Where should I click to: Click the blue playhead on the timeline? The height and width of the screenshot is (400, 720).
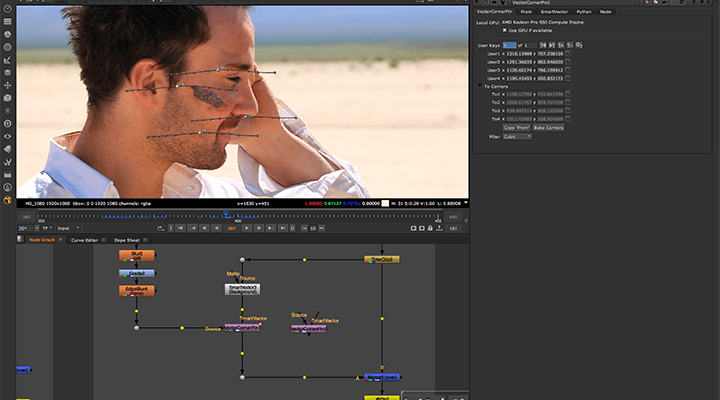coord(225,214)
